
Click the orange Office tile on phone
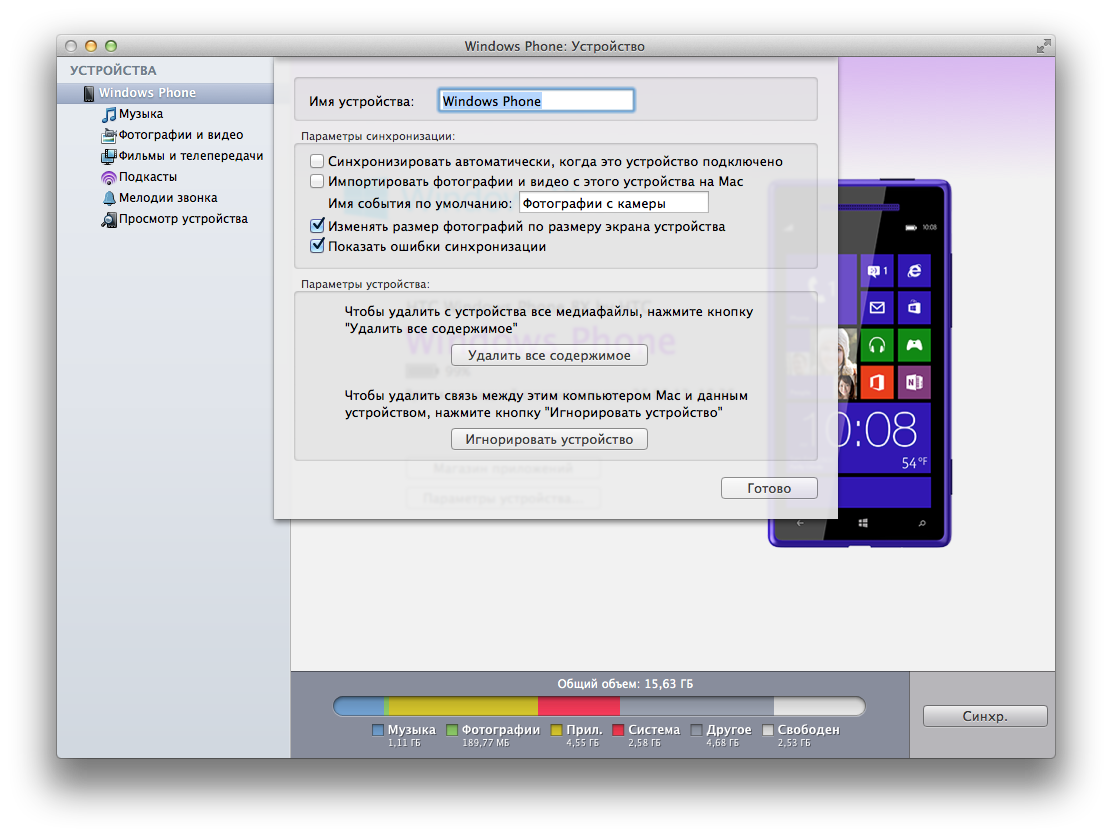pos(877,382)
